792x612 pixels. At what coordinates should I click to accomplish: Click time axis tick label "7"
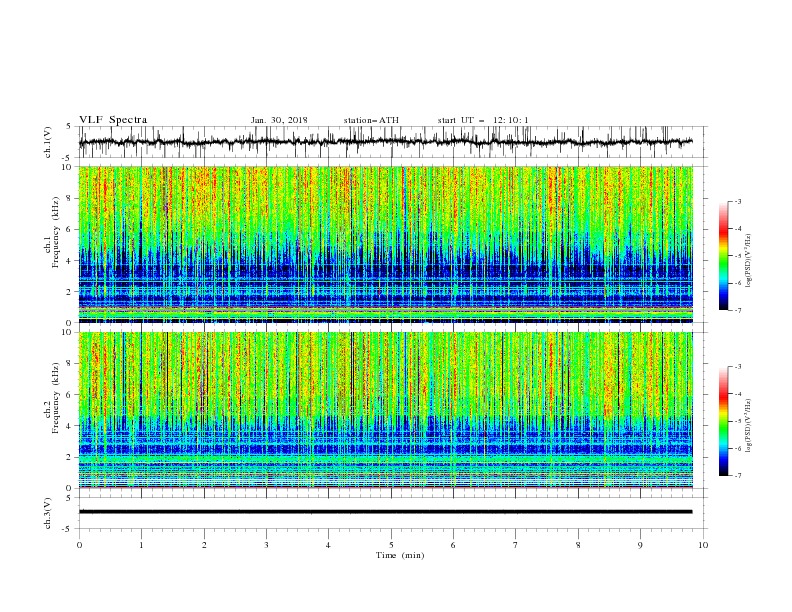(x=515, y=545)
